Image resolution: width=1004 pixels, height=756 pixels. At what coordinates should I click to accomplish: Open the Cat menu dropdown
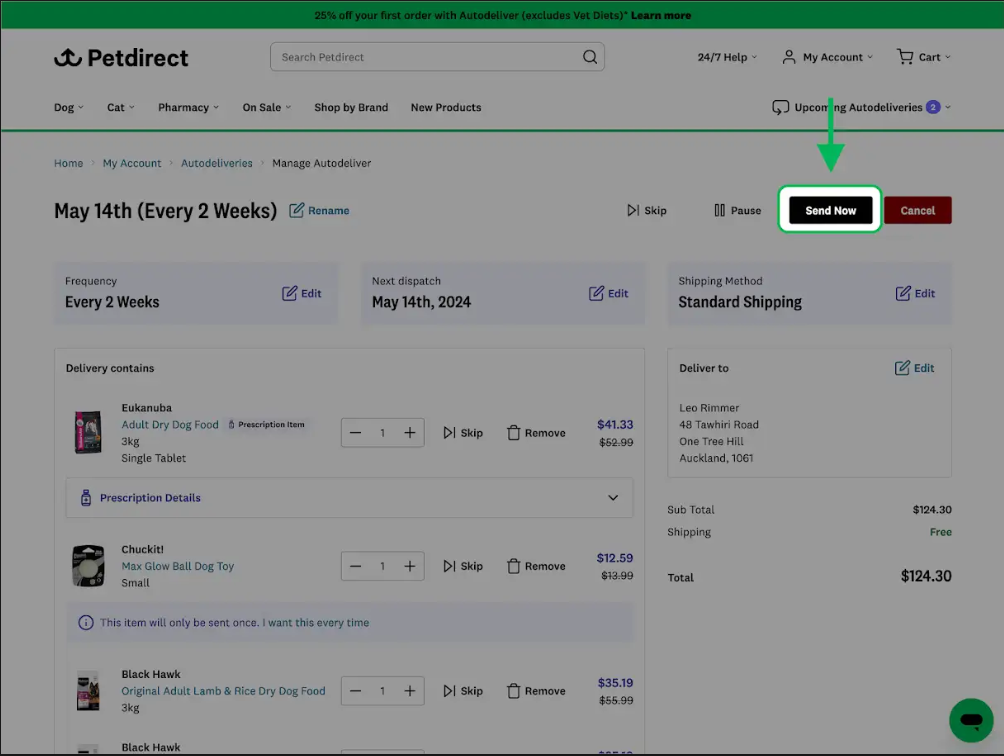(x=121, y=108)
